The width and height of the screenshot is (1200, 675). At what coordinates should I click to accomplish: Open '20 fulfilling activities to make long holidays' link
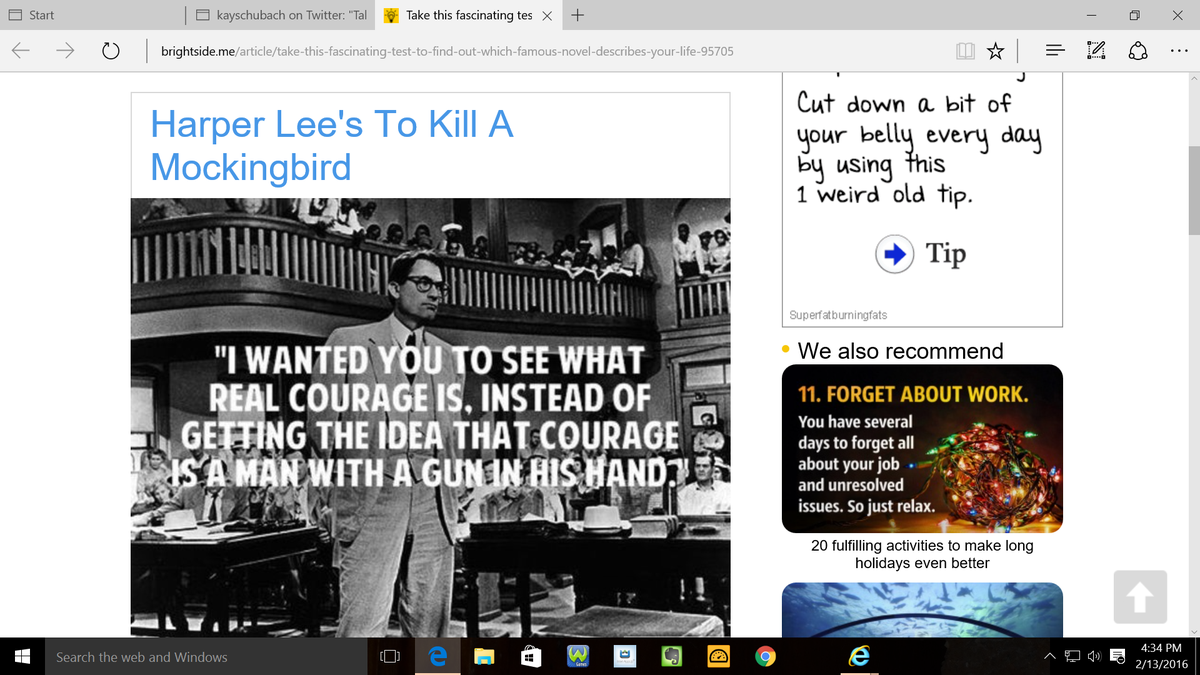(x=922, y=554)
